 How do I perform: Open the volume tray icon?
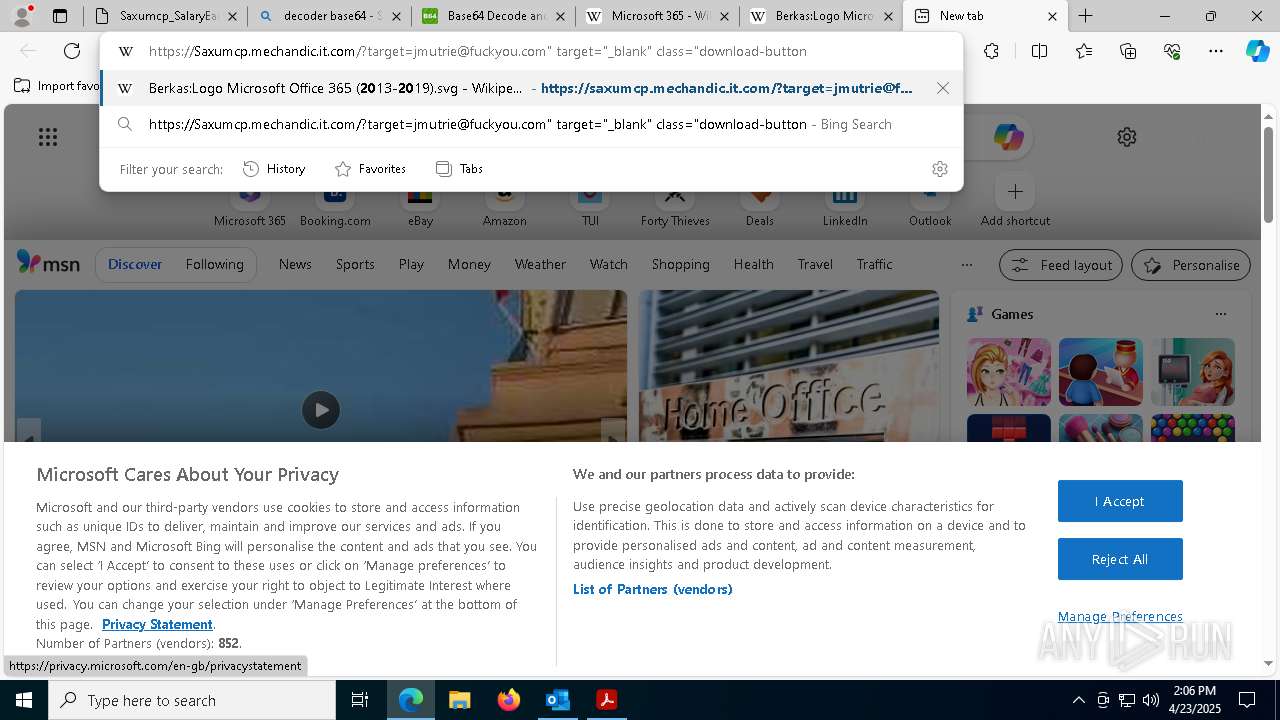(x=1151, y=700)
